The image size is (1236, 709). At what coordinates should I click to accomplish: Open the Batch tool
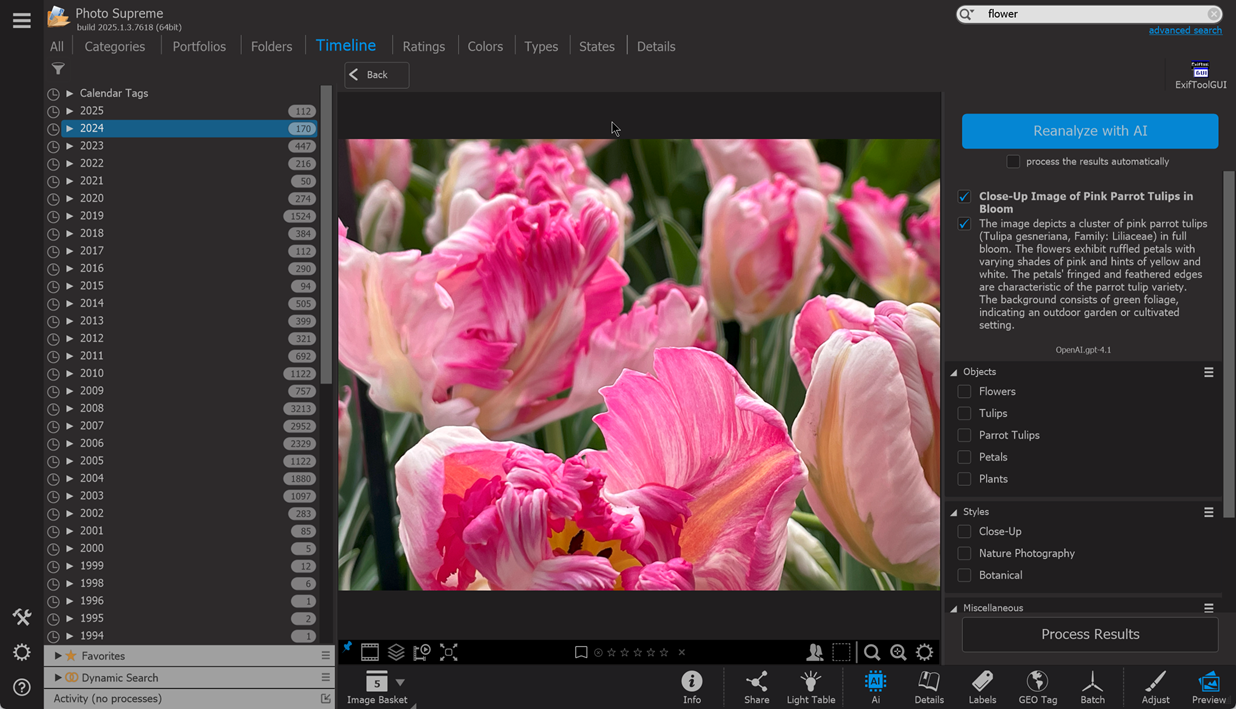click(1092, 687)
